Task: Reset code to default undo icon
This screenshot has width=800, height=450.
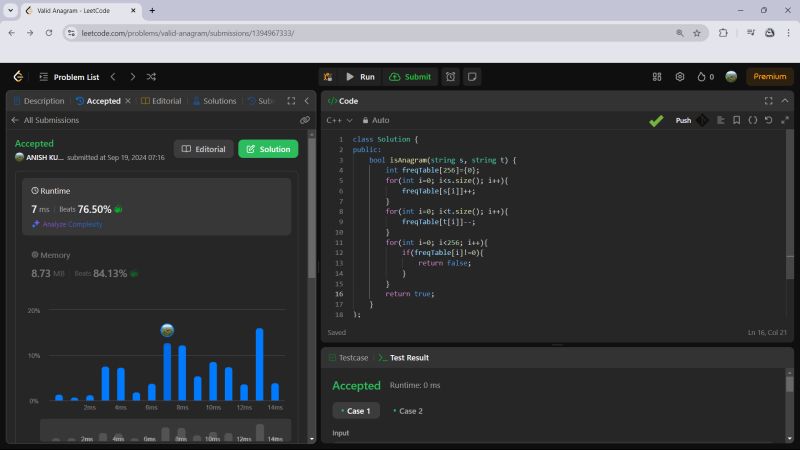Action: (x=769, y=120)
